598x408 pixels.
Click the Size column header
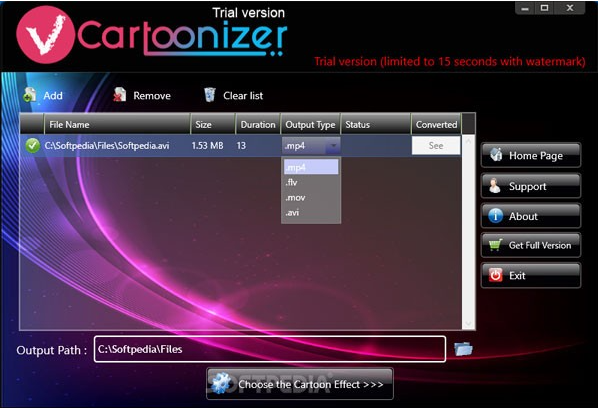213,124
